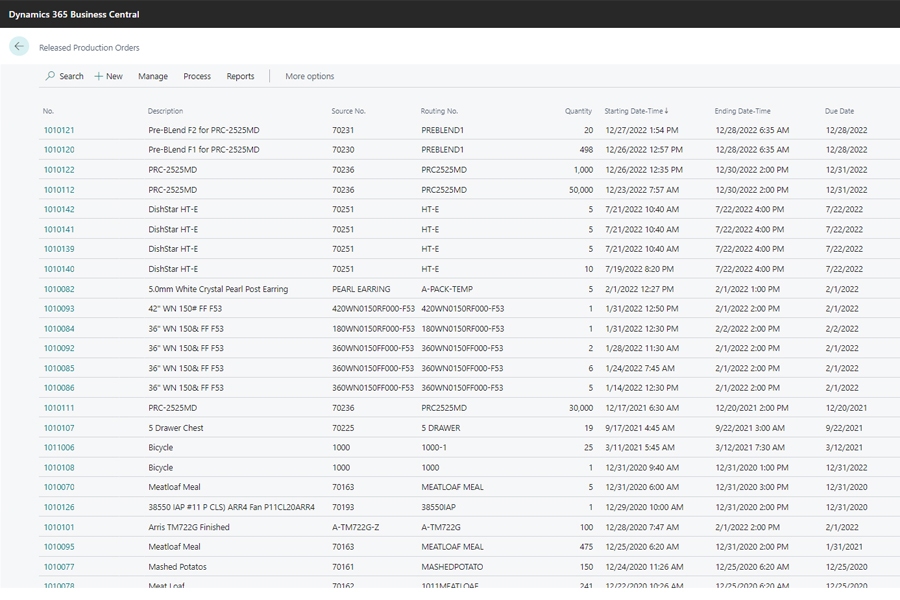Screen dimensions: 900x600
Task: Open production order 1010085
Action: pos(59,369)
